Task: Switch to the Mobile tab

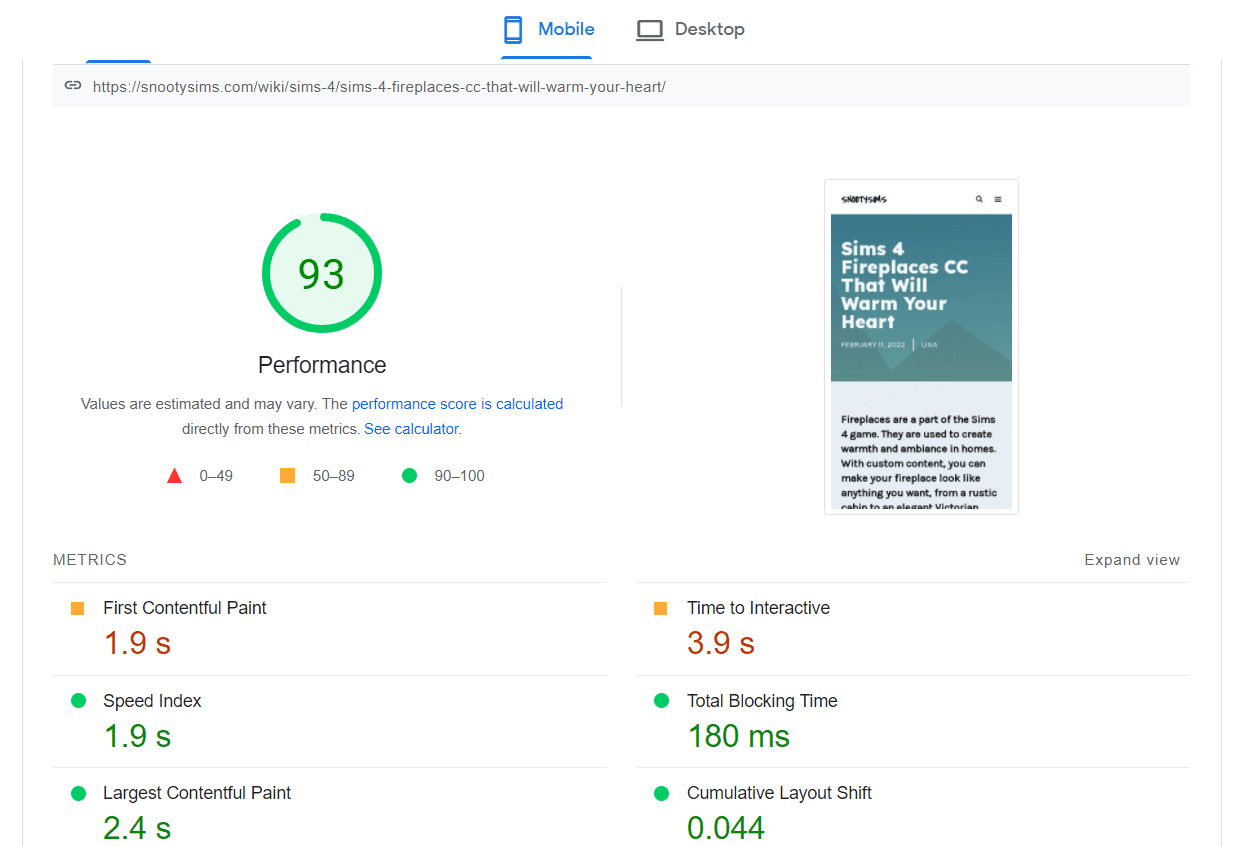Action: point(547,29)
